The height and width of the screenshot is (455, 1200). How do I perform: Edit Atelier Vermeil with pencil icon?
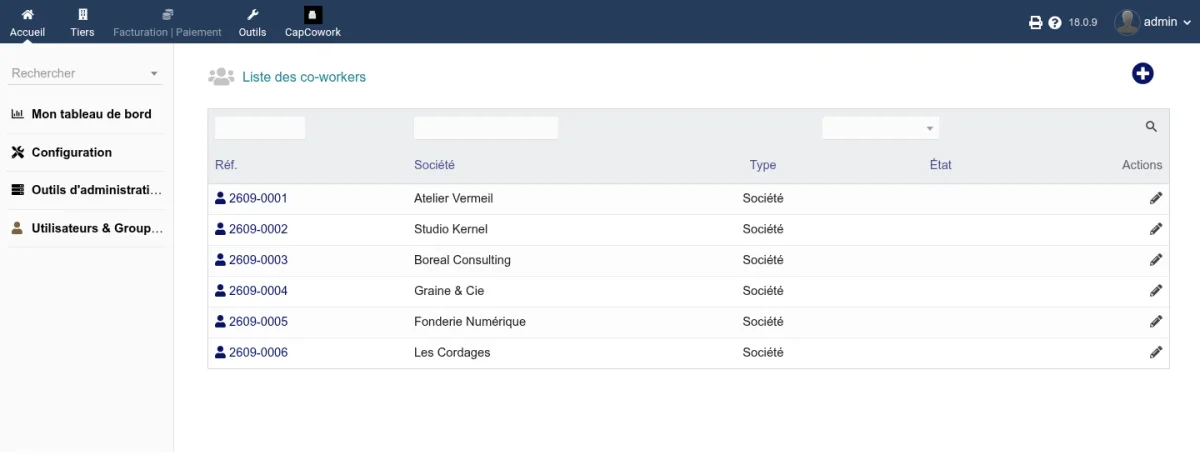pyautogui.click(x=1156, y=198)
